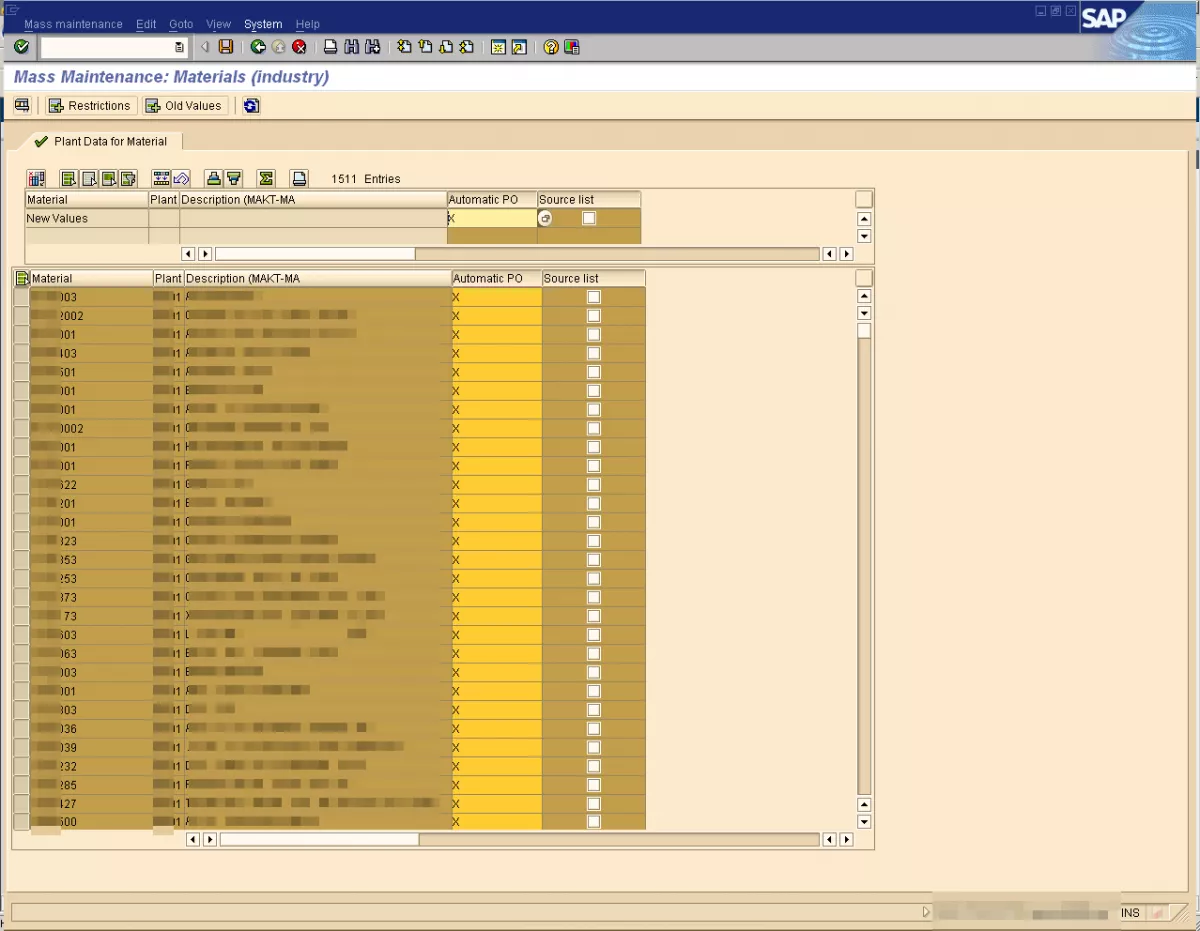Click the Print icon in the standard toolbar
This screenshot has height=931, width=1200.
331,47
